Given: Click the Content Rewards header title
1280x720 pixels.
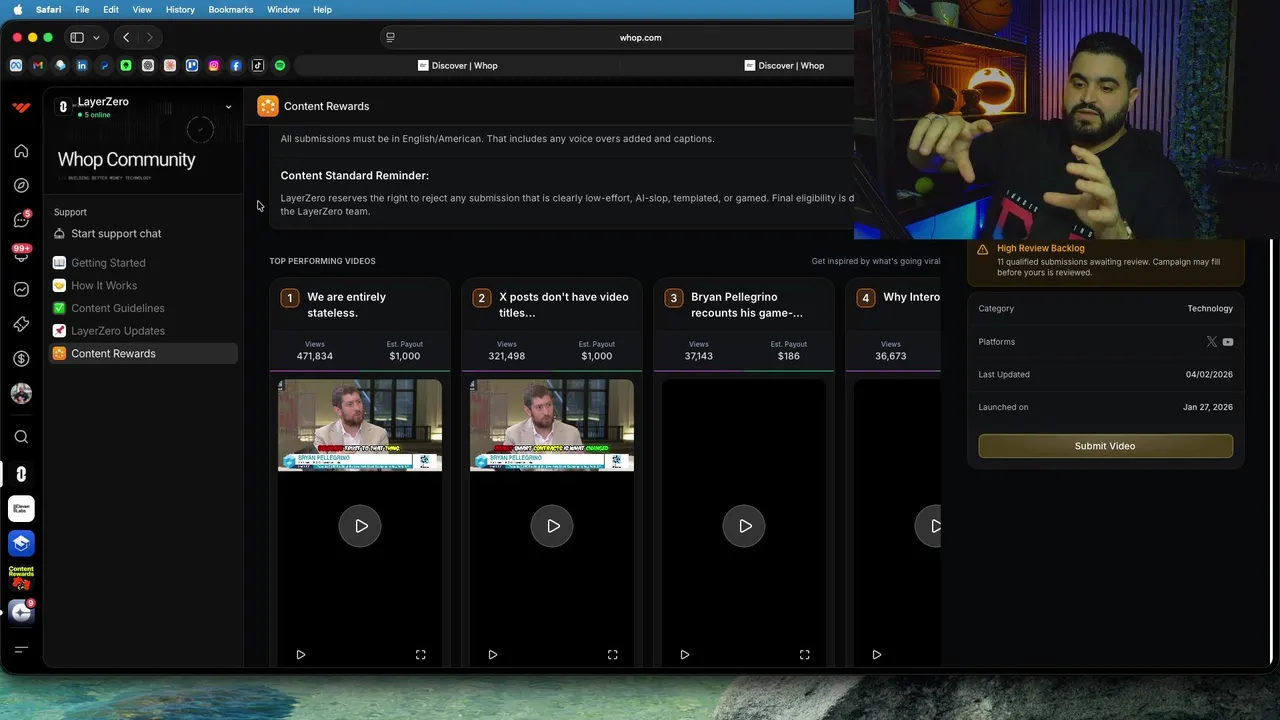Looking at the screenshot, I should pos(326,106).
